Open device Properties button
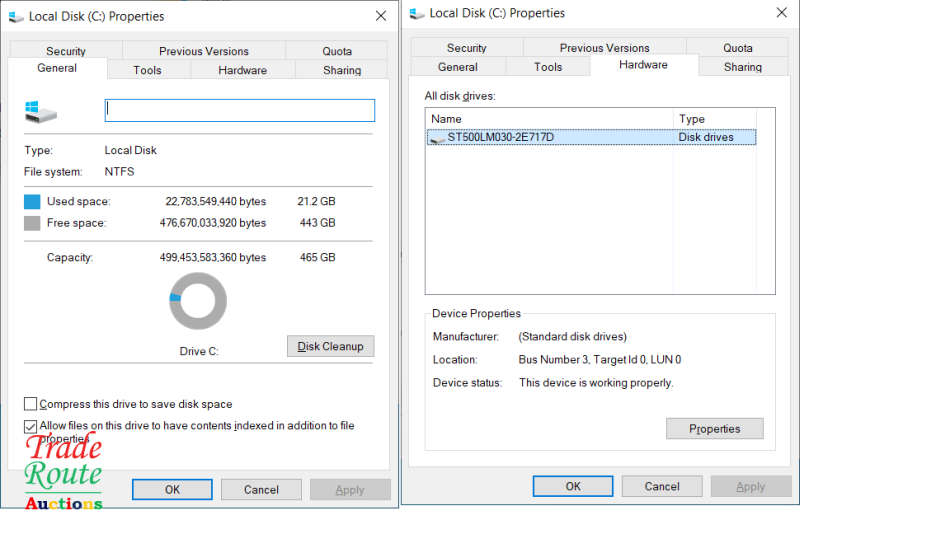950x534 pixels. pos(714,429)
